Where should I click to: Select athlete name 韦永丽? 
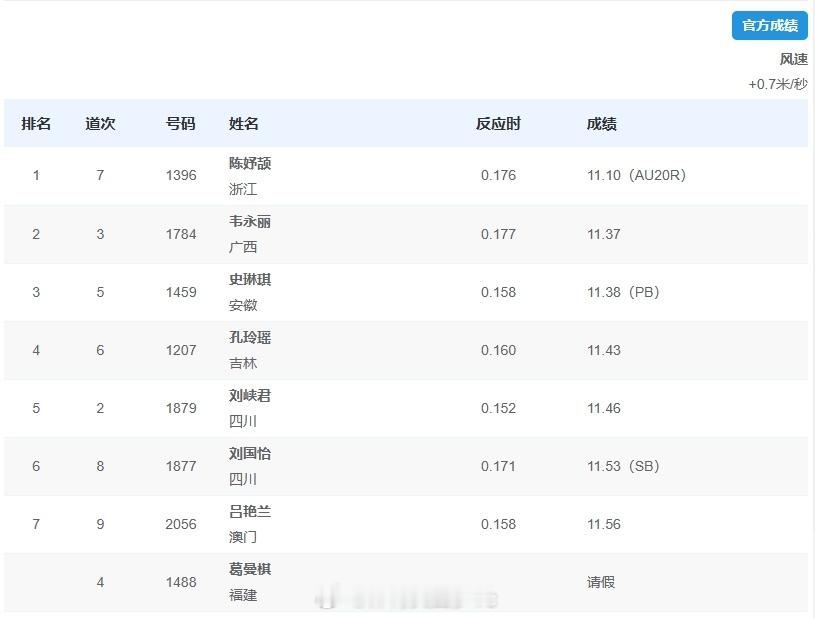pyautogui.click(x=250, y=221)
